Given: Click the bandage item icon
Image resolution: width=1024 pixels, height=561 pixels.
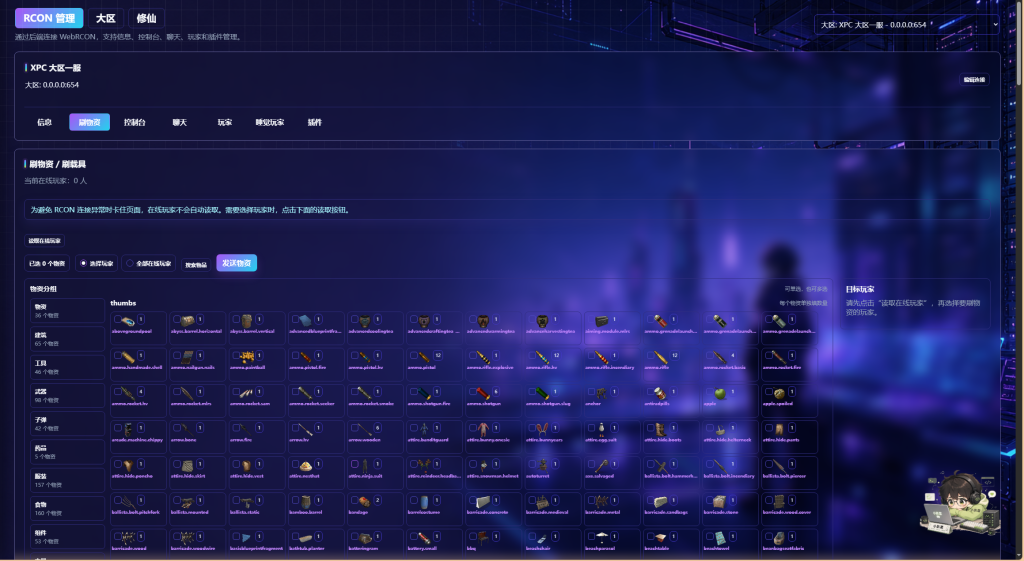Looking at the screenshot, I should (x=364, y=502).
